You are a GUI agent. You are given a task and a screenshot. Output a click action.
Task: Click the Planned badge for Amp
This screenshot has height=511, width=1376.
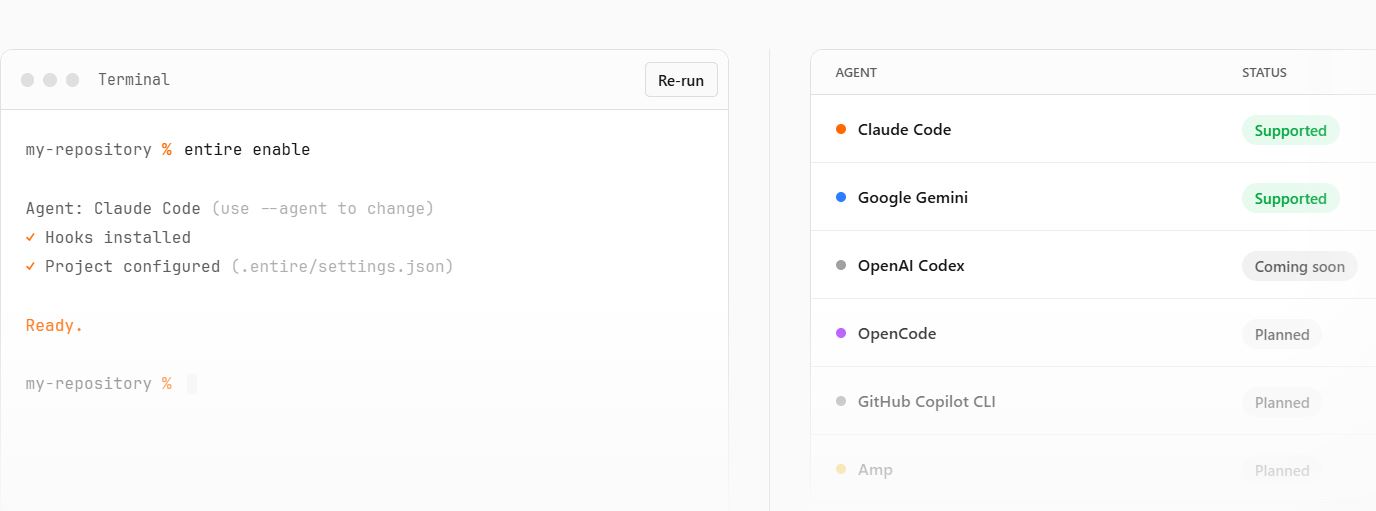click(1282, 470)
